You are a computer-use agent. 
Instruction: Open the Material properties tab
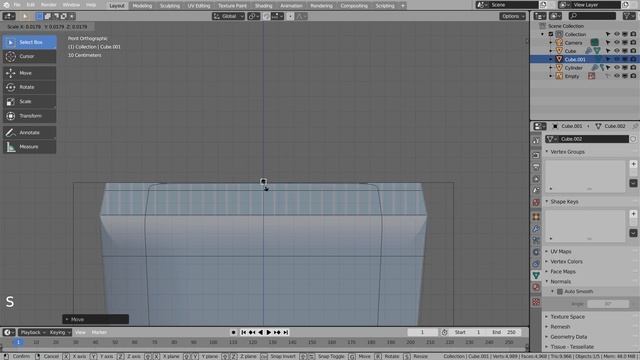tap(536, 288)
